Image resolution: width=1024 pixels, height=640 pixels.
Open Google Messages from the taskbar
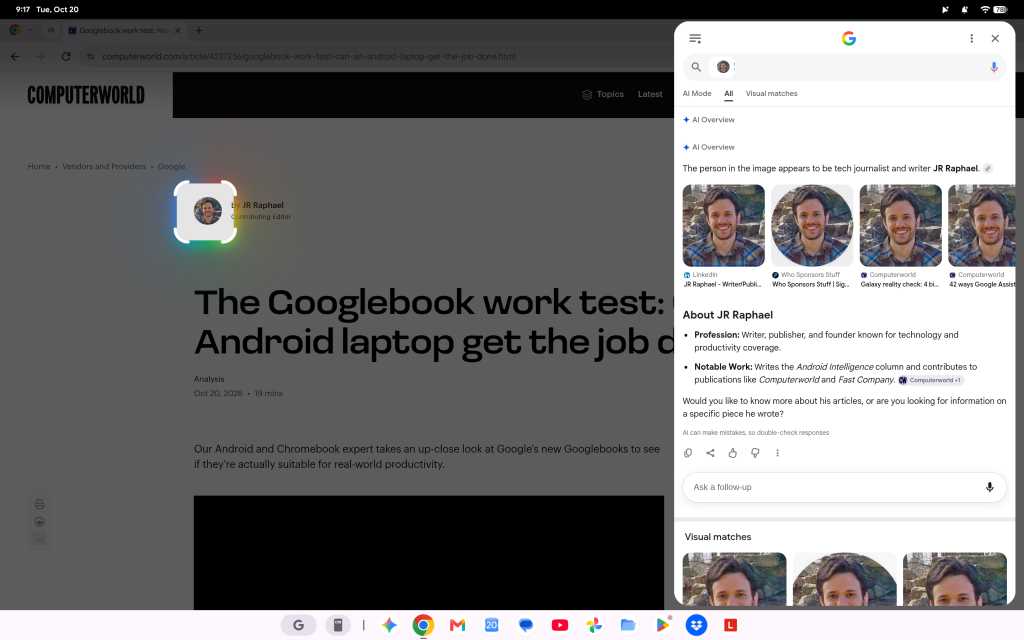click(526, 626)
